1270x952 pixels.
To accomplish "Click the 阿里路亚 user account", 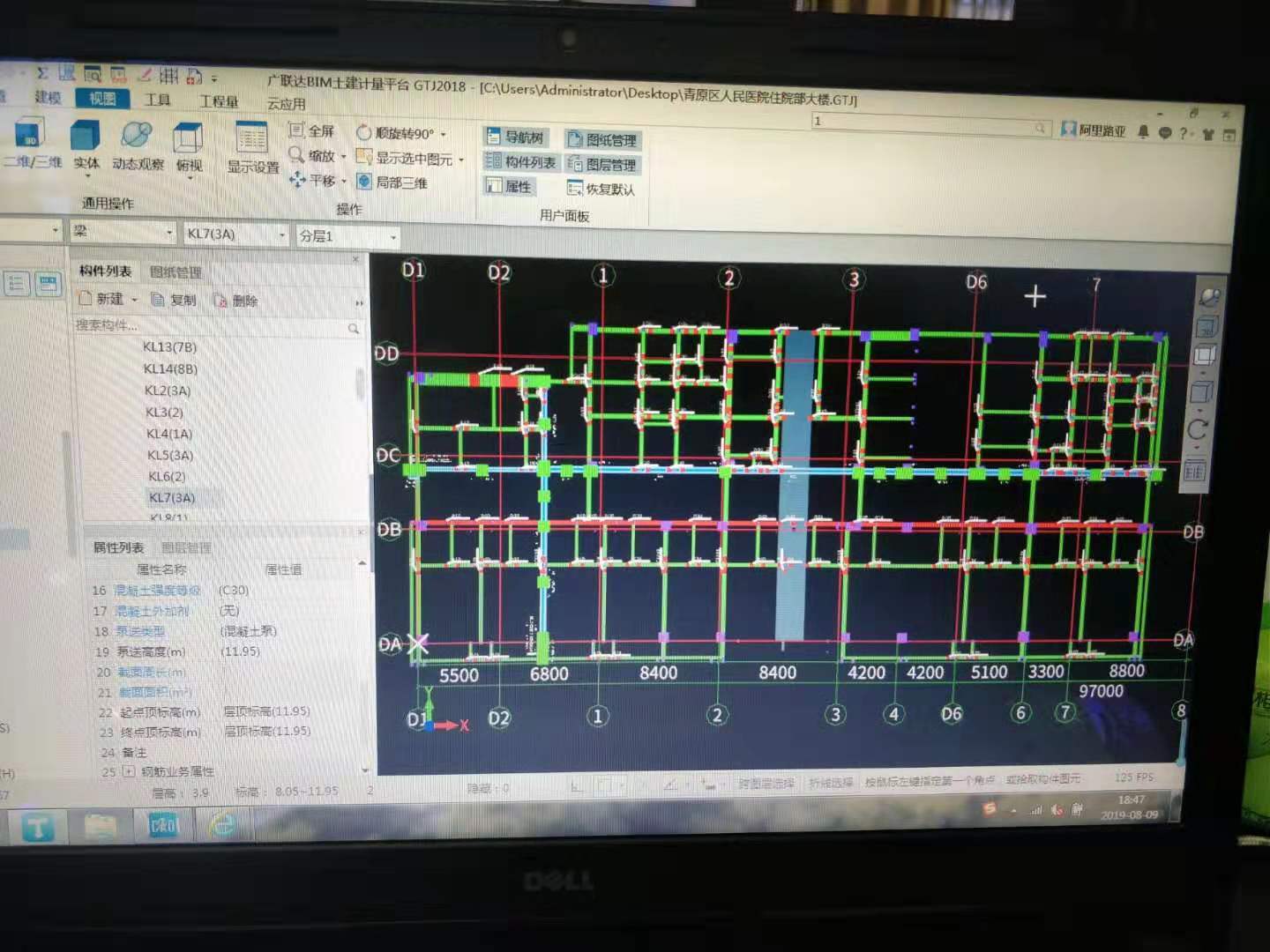I will [1094, 130].
